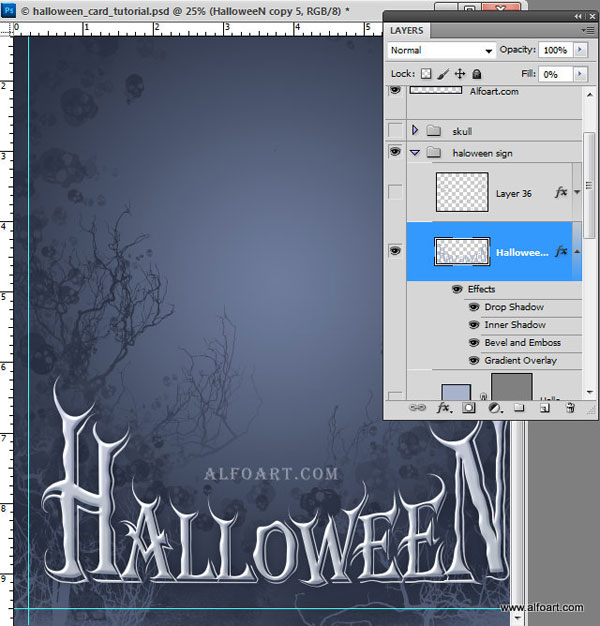Expand the skull group triangle
Image resolution: width=600 pixels, height=626 pixels.
point(415,130)
